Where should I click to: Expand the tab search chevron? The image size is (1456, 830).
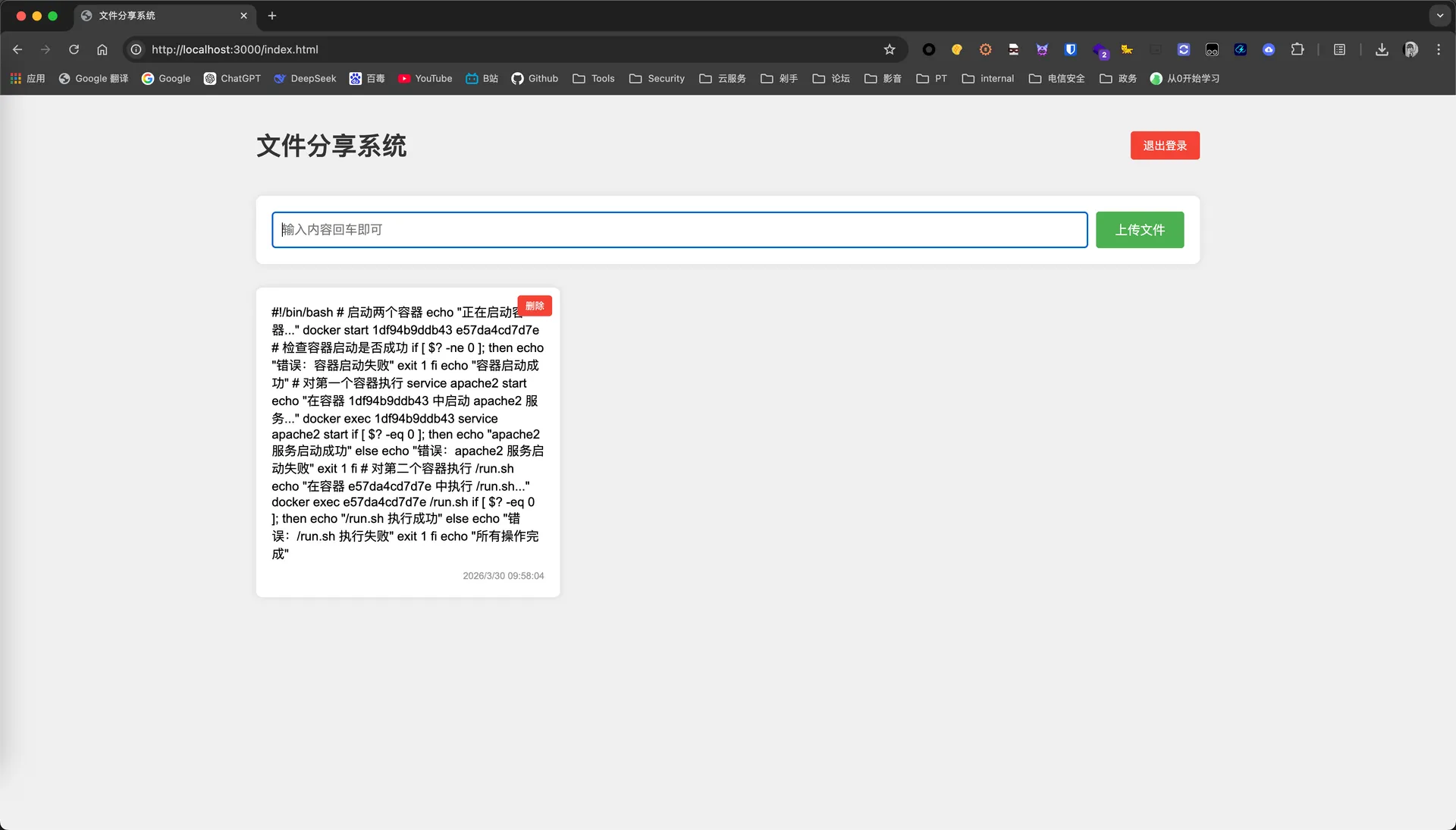pos(1439,15)
